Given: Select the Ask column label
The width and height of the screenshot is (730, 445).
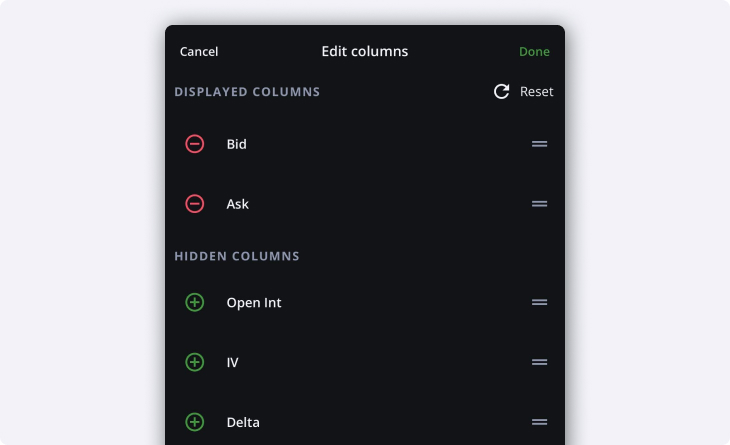Looking at the screenshot, I should [x=238, y=204].
